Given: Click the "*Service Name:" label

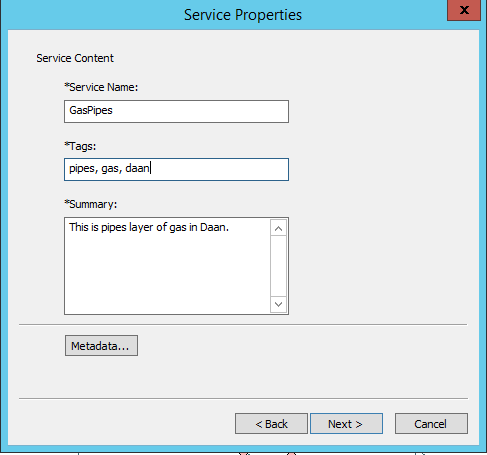Looking at the screenshot, I should 101,87.
